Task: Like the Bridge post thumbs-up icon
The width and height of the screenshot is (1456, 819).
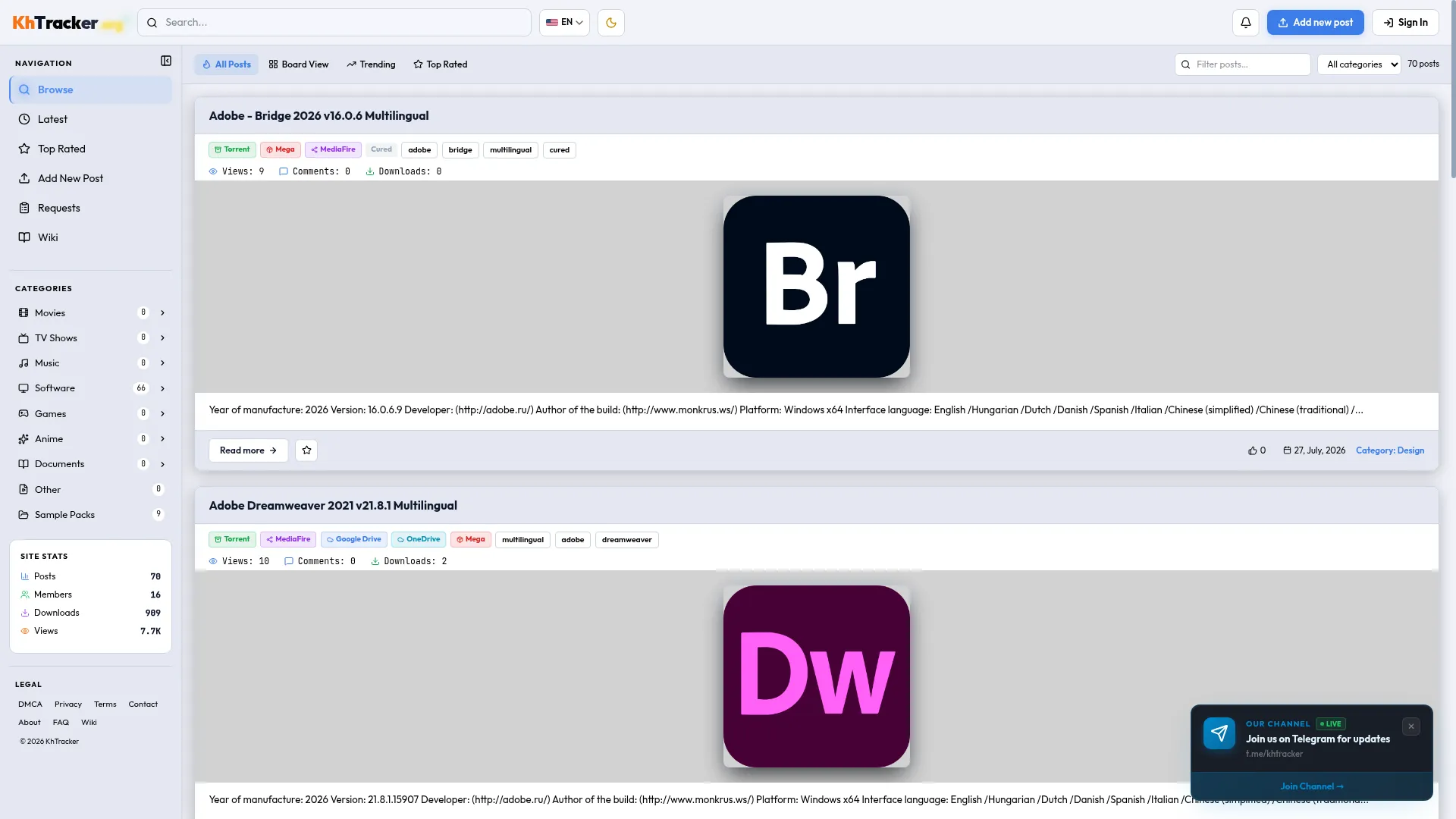Action: (x=1253, y=450)
